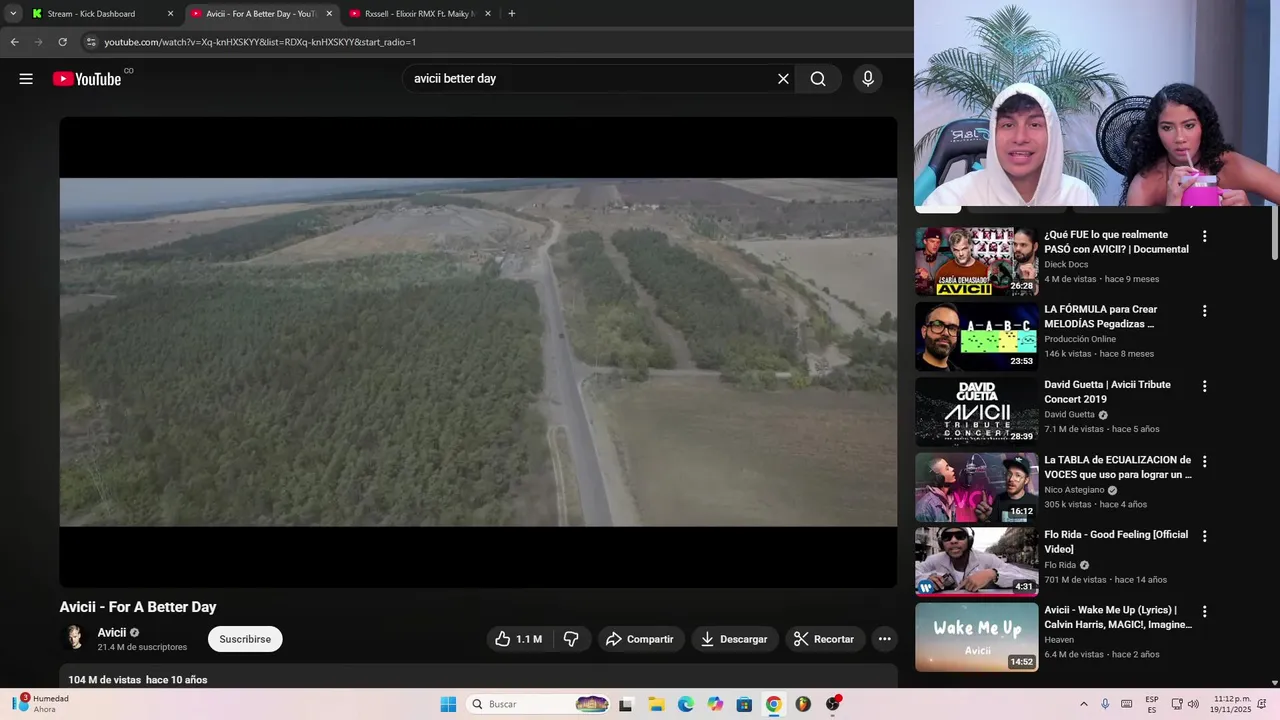This screenshot has width=1280, height=720.
Task: Open options for La TABLA de ECUALIZACION video
Action: tap(1204, 461)
